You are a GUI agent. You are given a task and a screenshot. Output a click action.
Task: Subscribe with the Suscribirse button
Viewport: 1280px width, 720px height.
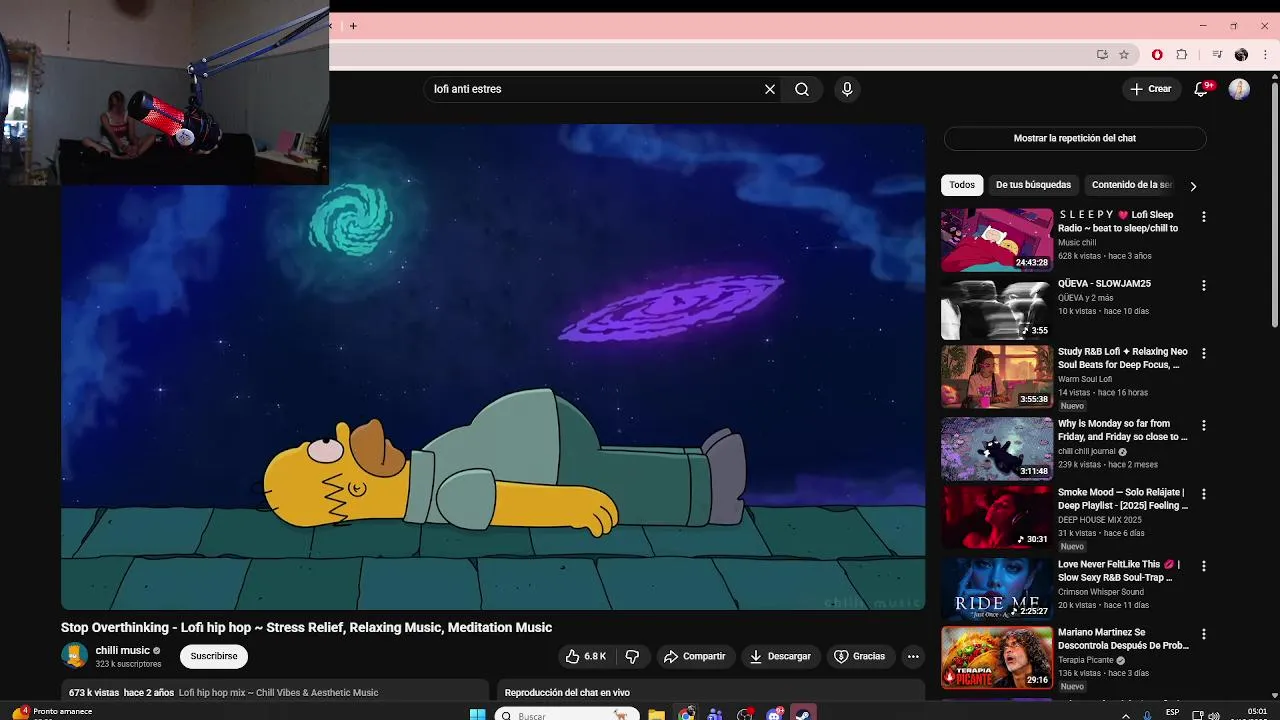[x=214, y=656]
